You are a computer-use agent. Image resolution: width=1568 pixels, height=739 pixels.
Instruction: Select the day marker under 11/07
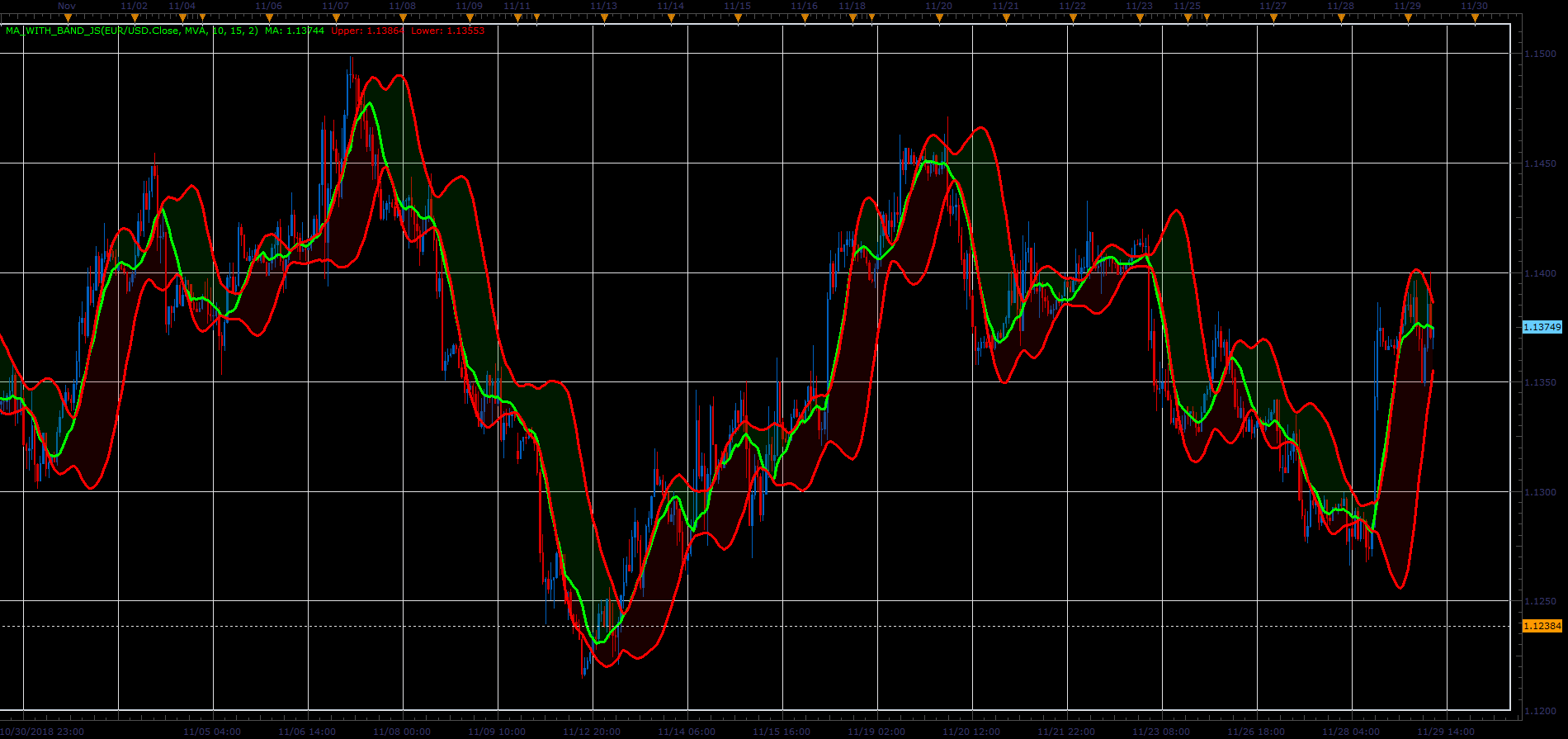(x=335, y=17)
